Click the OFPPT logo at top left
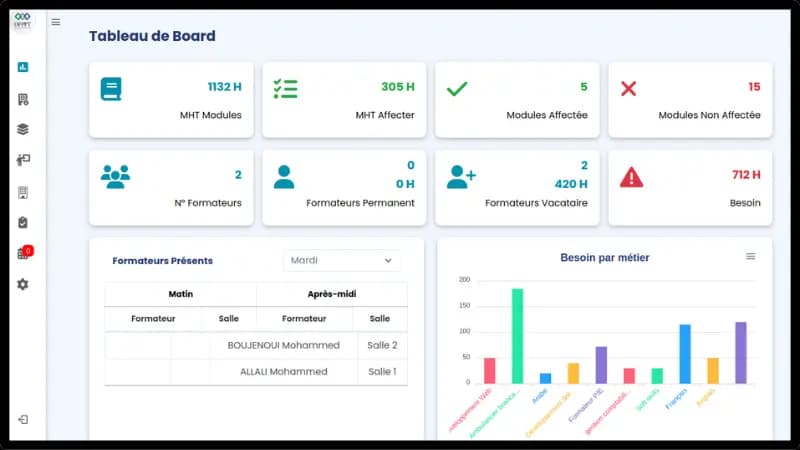 [x=23, y=21]
